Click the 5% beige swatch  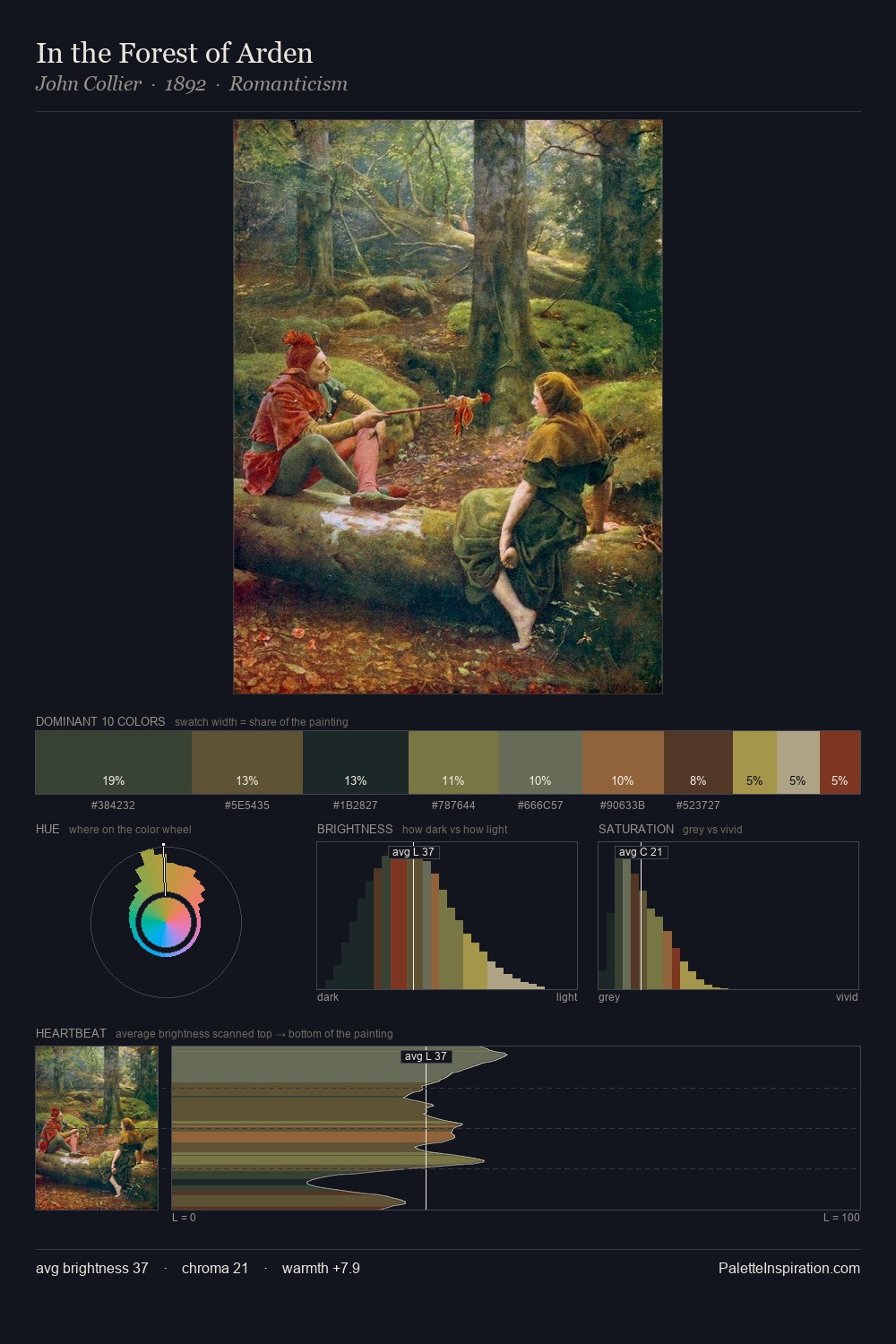pos(797,762)
